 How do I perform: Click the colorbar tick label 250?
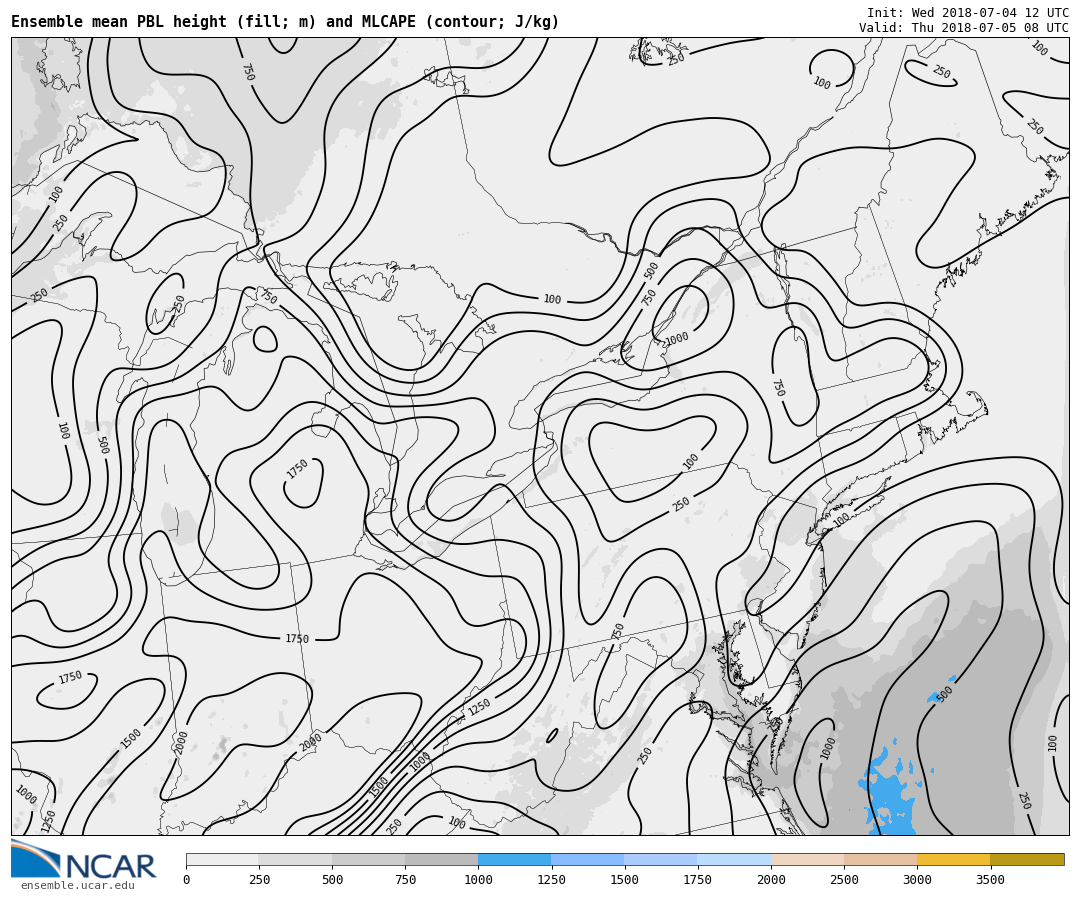pyautogui.click(x=259, y=879)
